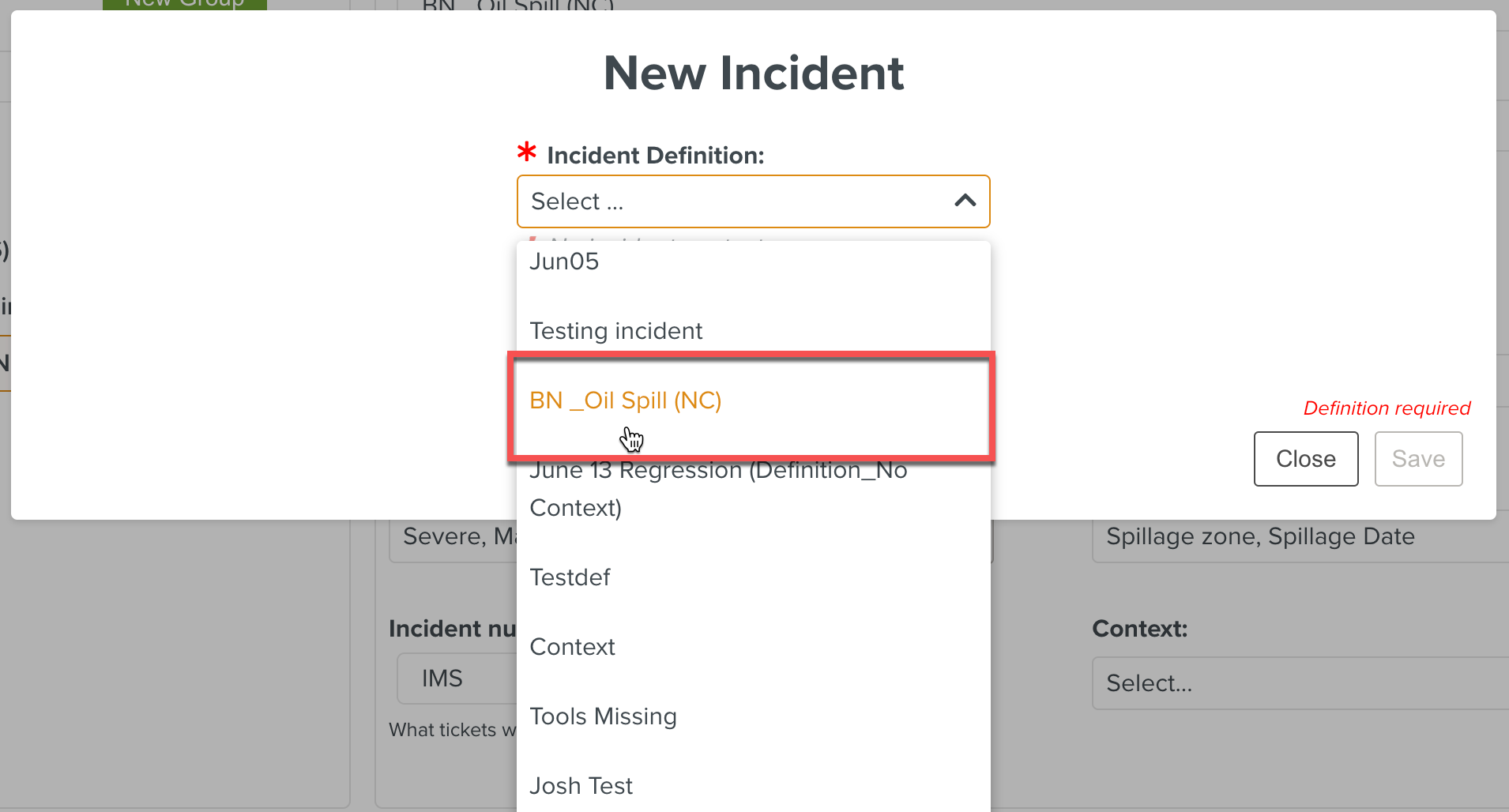Click the Definition required error message

click(1387, 408)
